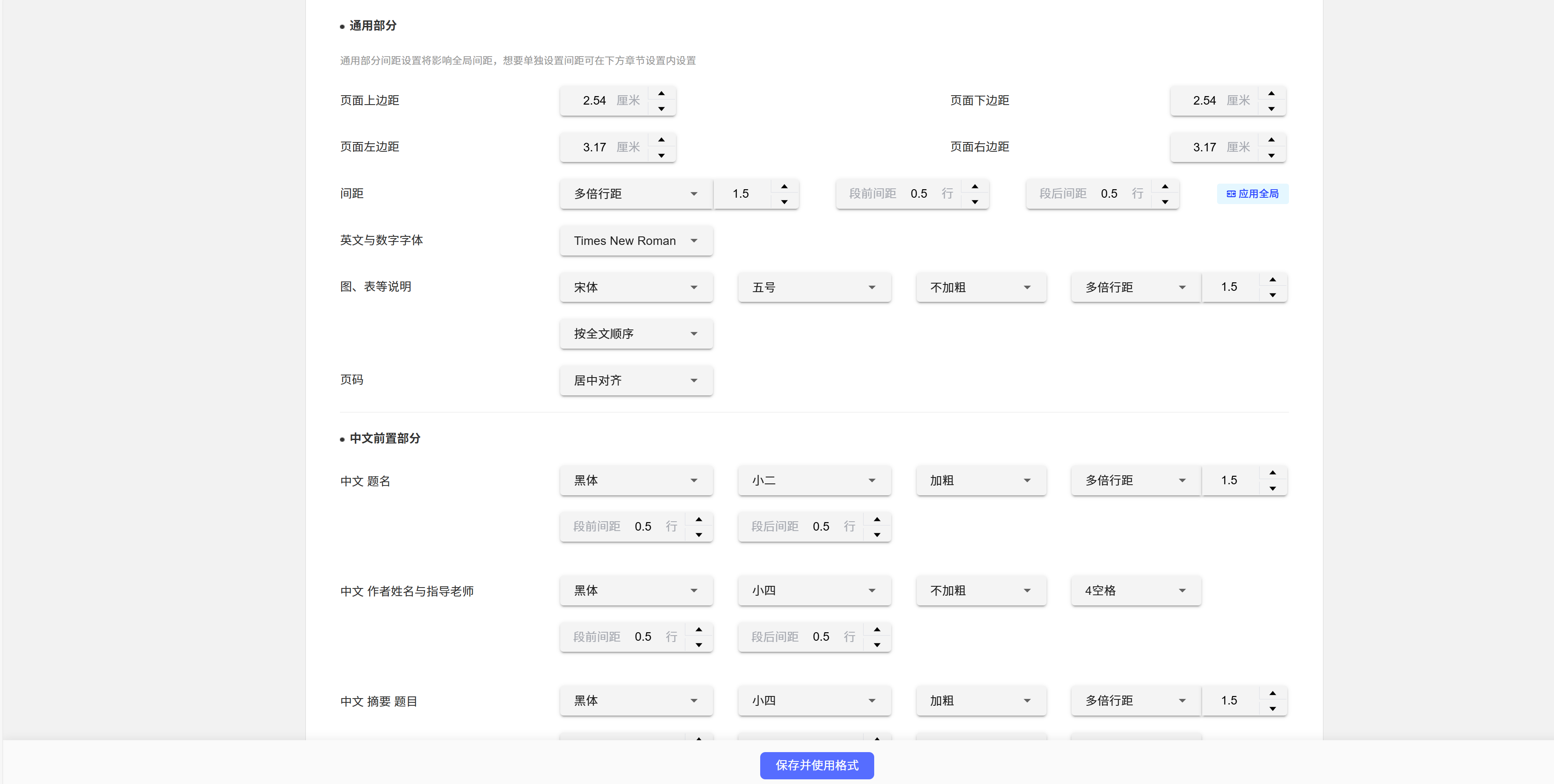This screenshot has width=1554, height=784.
Task: Open Chinese title 小二 size dropdown
Action: [x=814, y=481]
